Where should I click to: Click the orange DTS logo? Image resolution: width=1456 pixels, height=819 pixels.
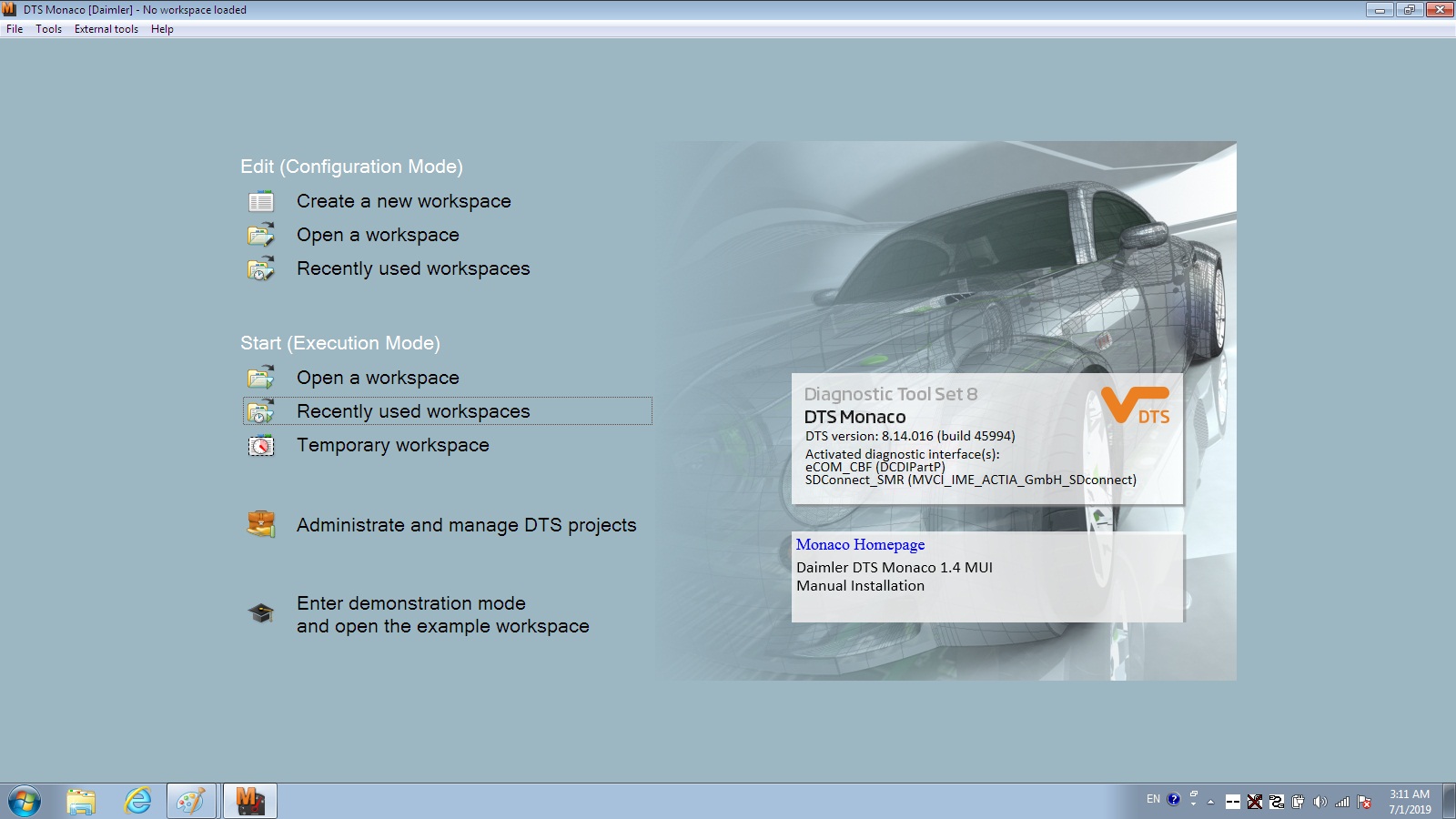1136,405
